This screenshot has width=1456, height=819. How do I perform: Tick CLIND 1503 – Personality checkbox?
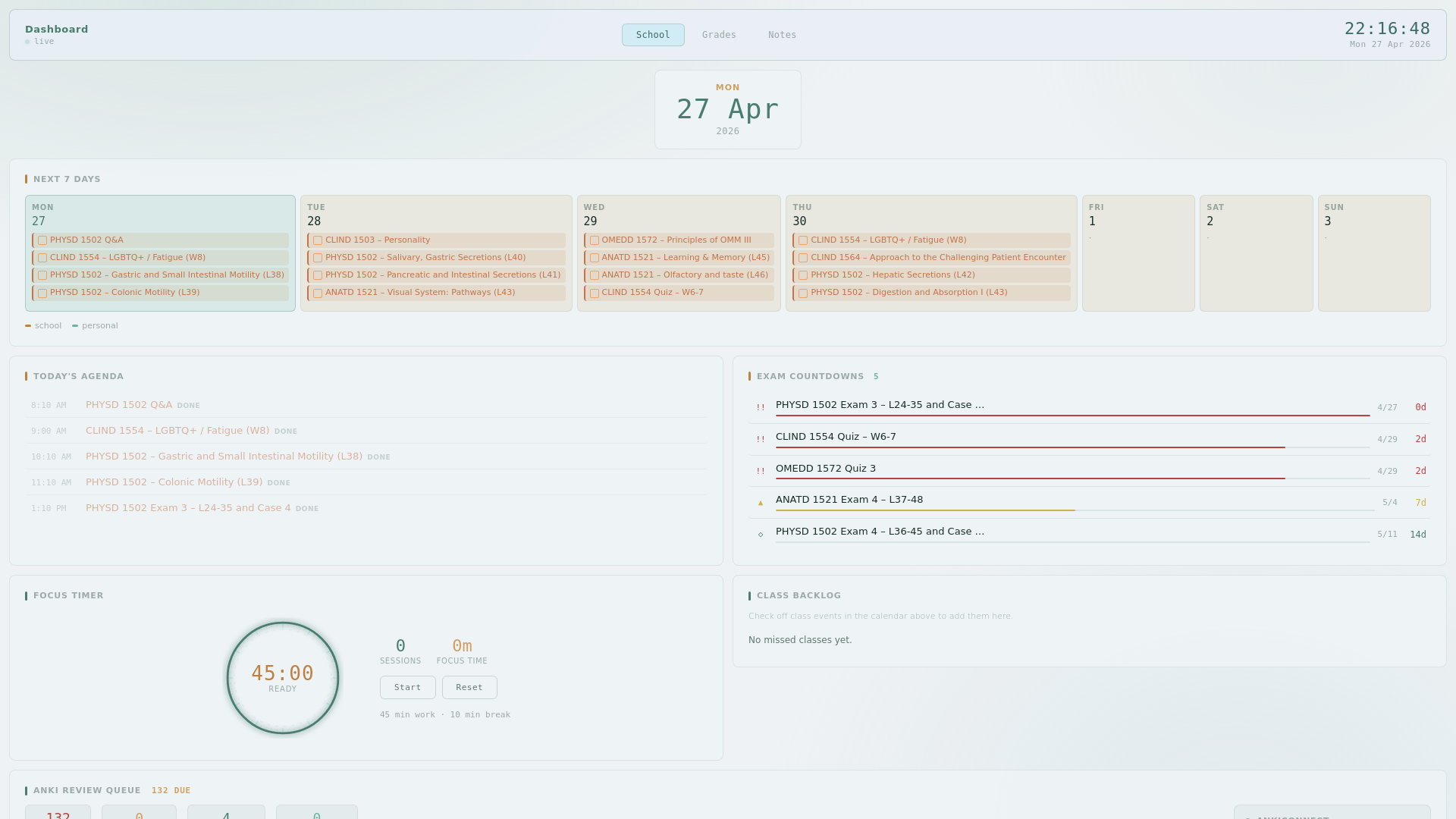(318, 240)
